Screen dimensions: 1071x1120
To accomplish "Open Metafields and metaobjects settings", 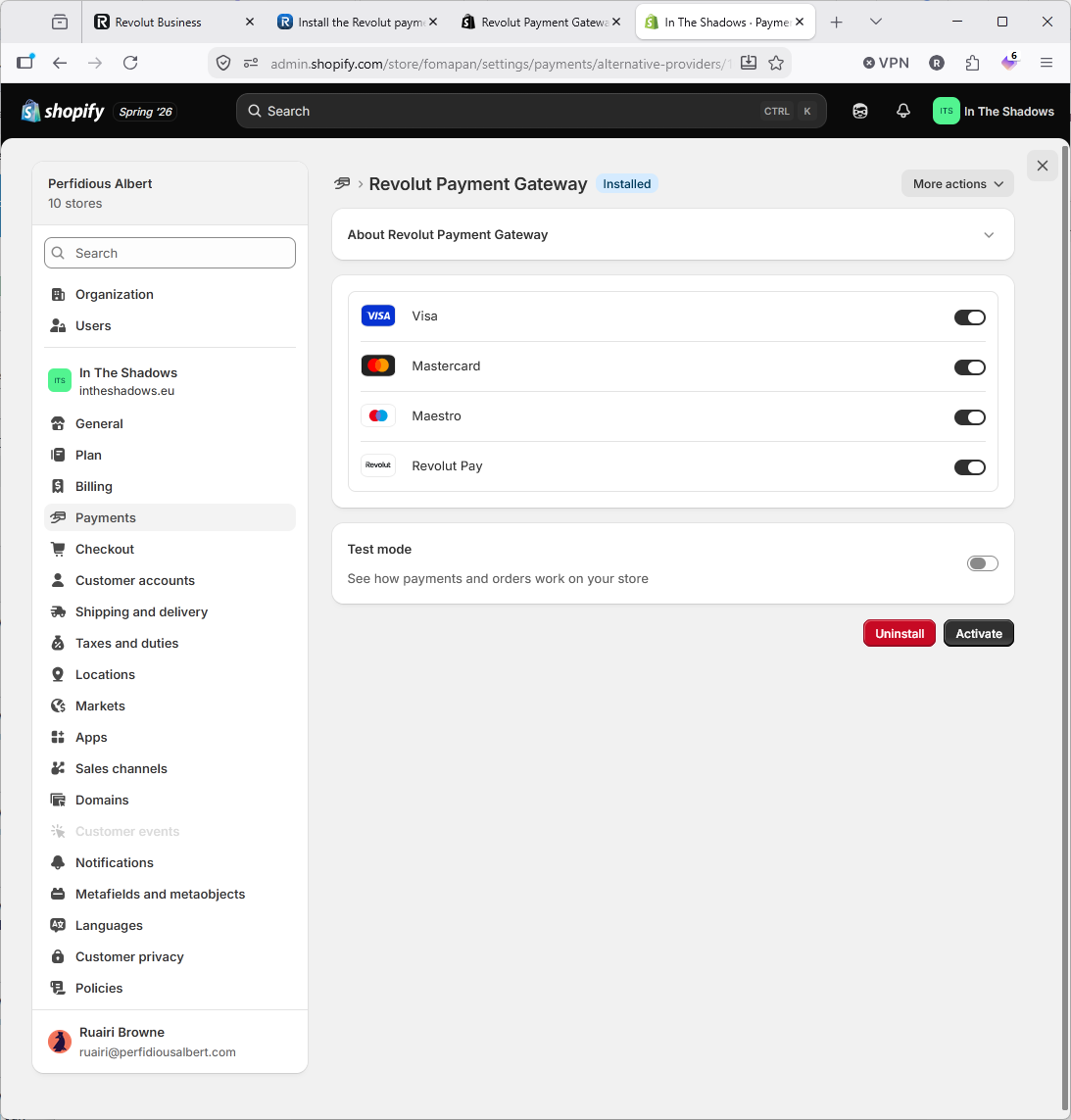I will tap(170, 895).
